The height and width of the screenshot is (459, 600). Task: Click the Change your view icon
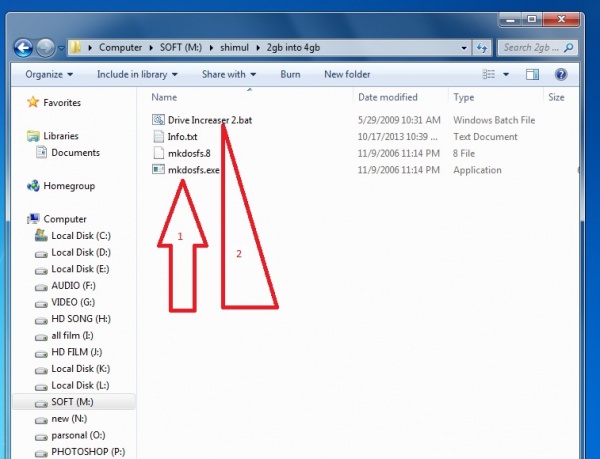(x=489, y=74)
